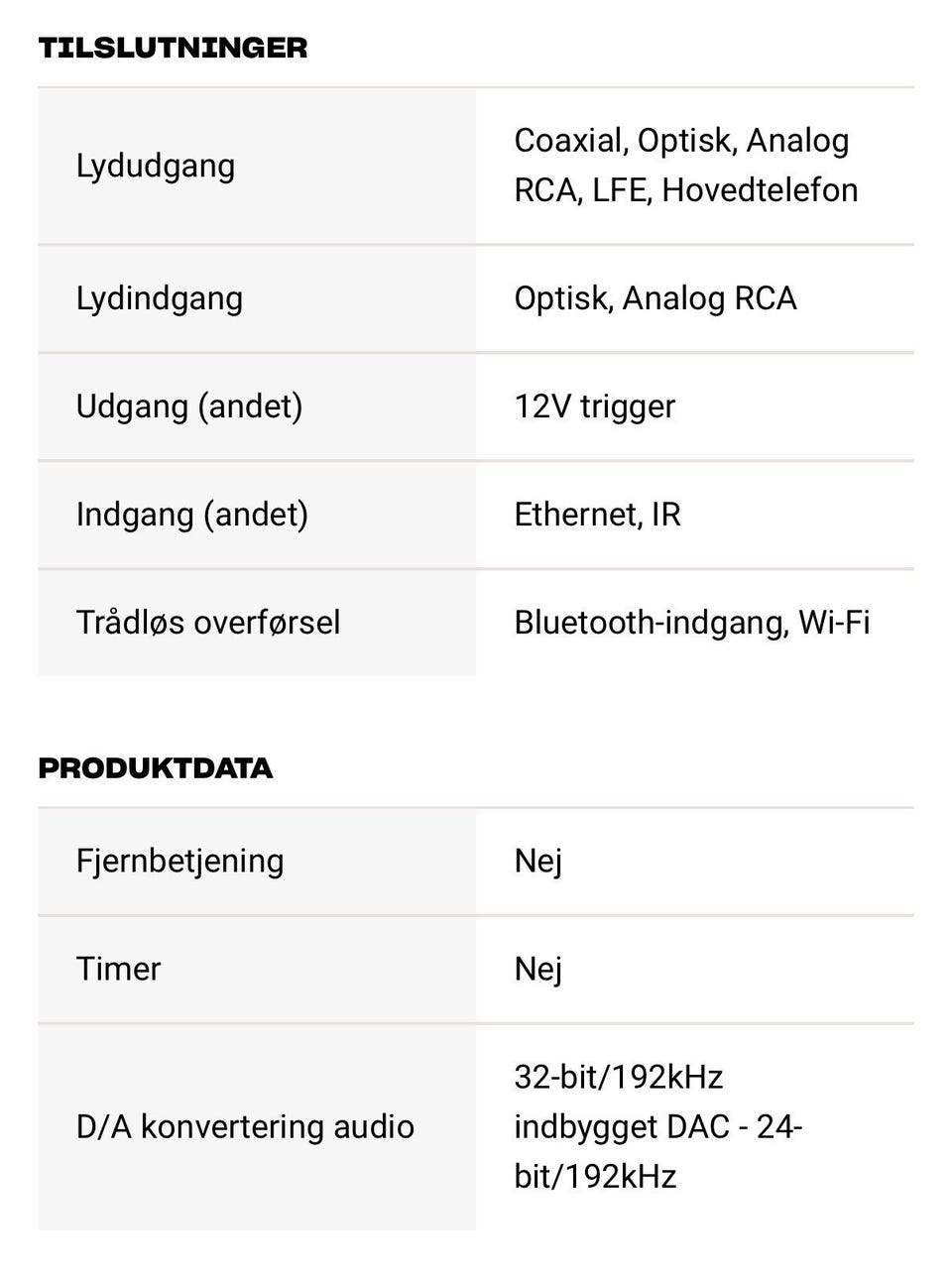Select the Timer row label
Viewport: 952px width, 1276px height.
pos(118,969)
